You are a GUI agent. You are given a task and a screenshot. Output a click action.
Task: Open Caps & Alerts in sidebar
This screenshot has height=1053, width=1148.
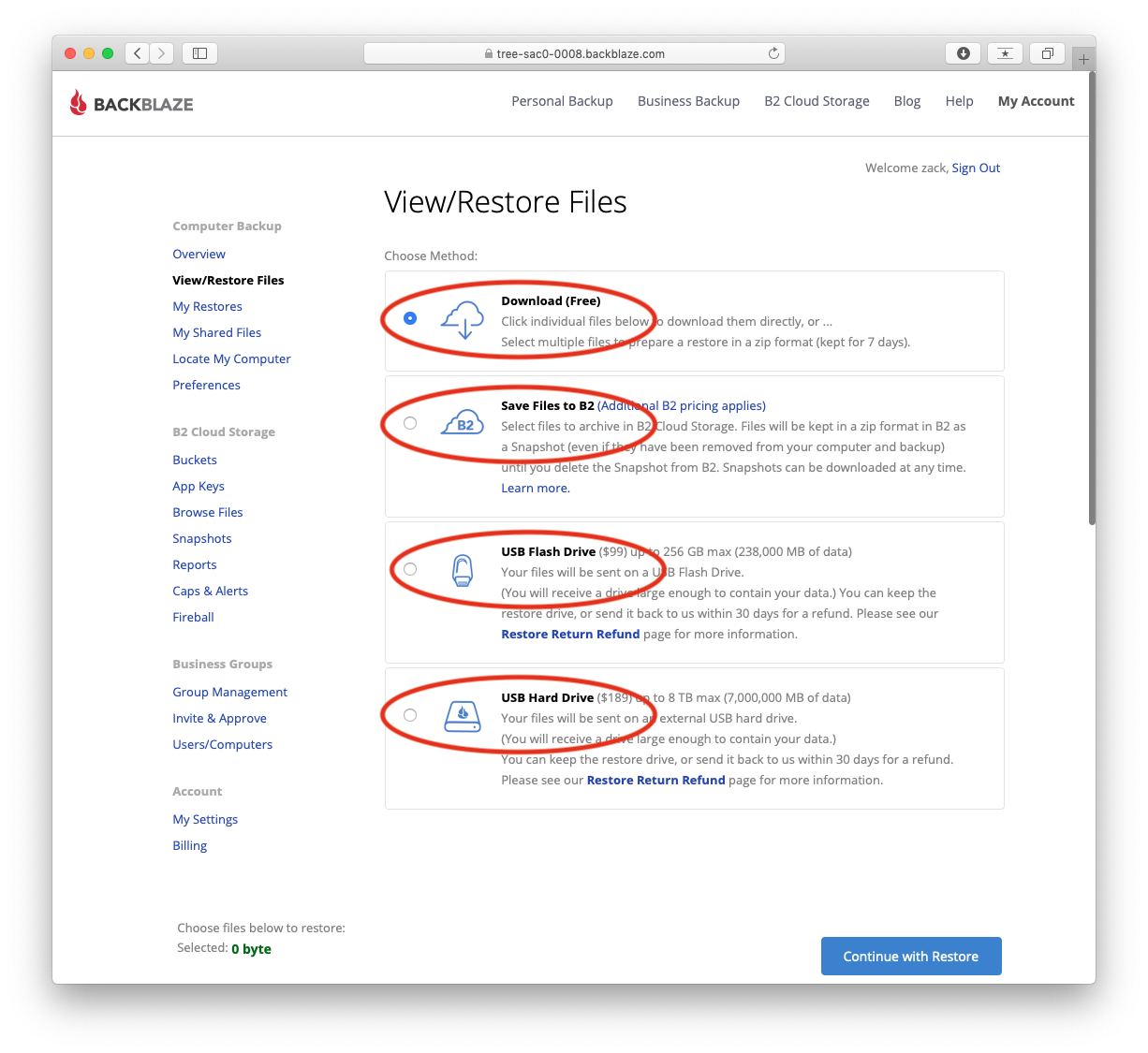click(211, 591)
